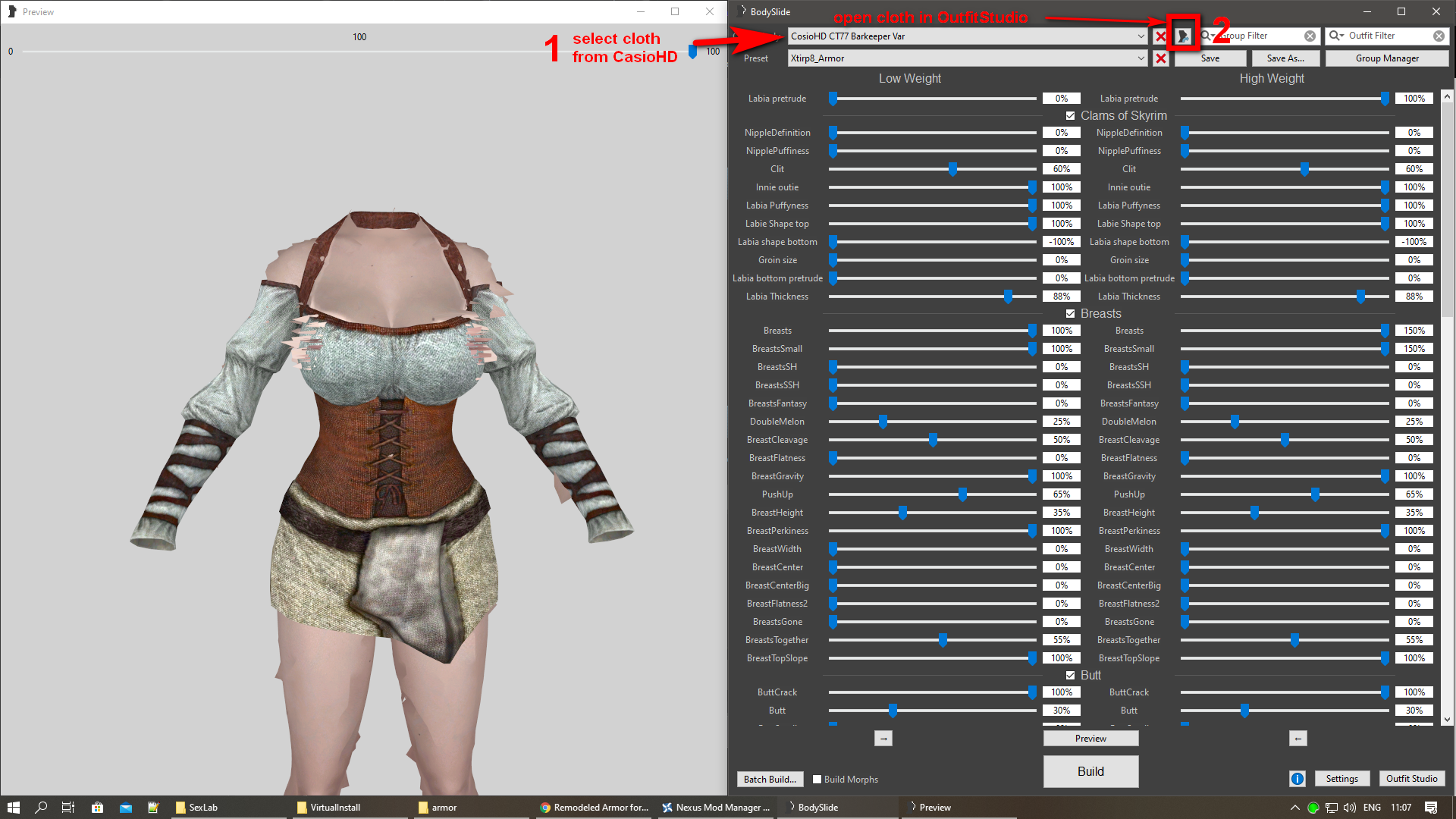Viewport: 1456px width, 819px height.
Task: Delete the Xtirp8_Armor preset with red X
Action: click(1160, 58)
